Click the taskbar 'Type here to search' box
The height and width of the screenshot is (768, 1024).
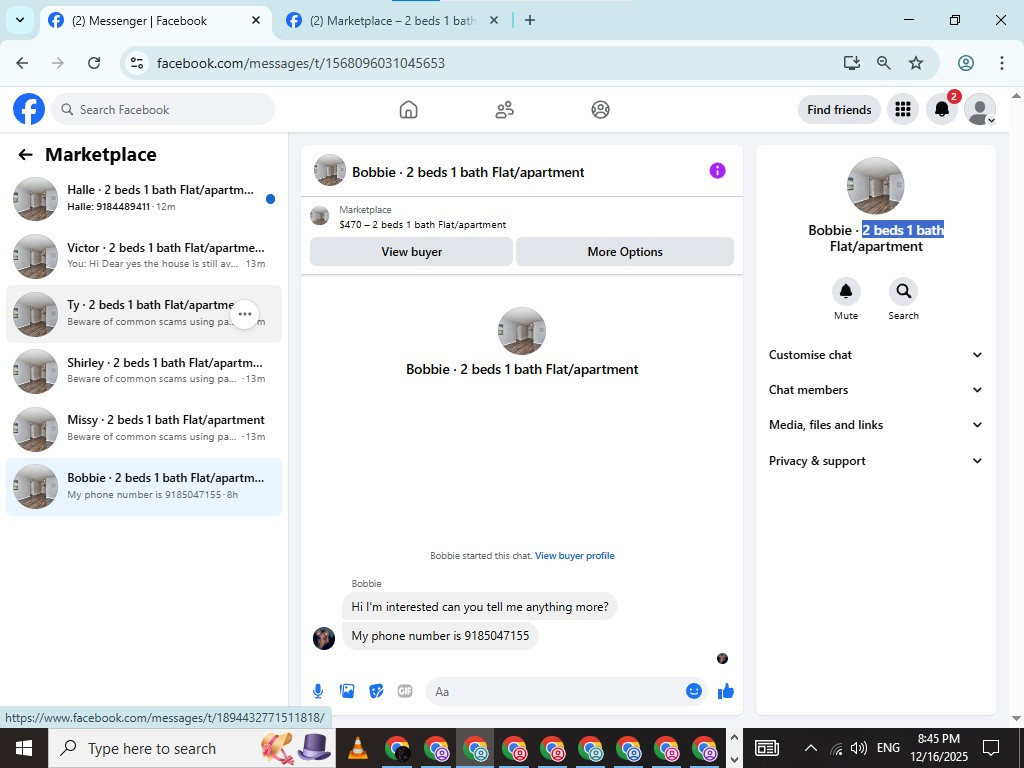[192, 748]
